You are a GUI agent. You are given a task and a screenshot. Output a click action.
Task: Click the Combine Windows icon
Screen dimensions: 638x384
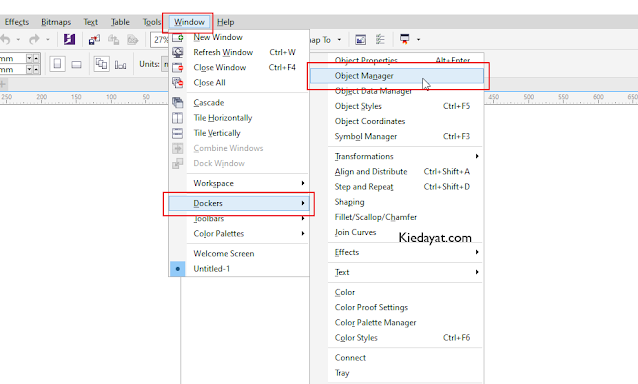pos(178,148)
